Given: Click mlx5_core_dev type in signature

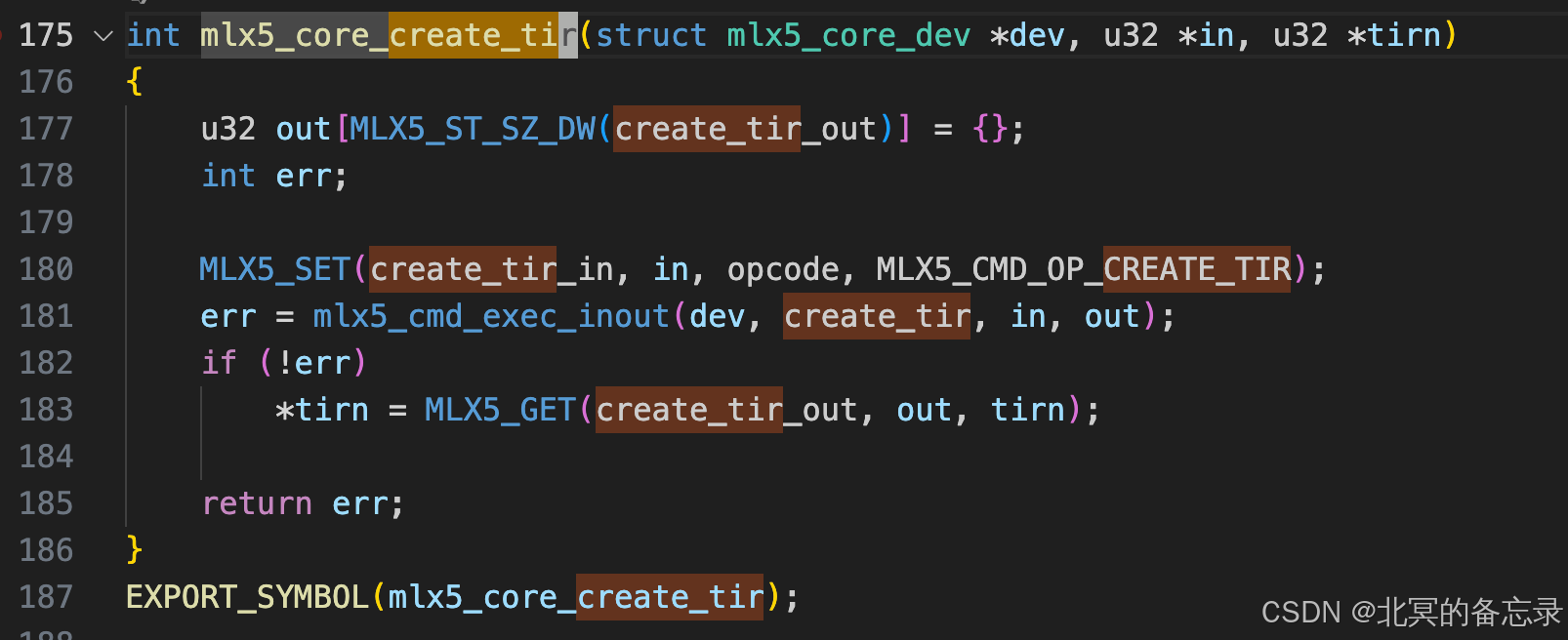Looking at the screenshot, I should pos(848,36).
